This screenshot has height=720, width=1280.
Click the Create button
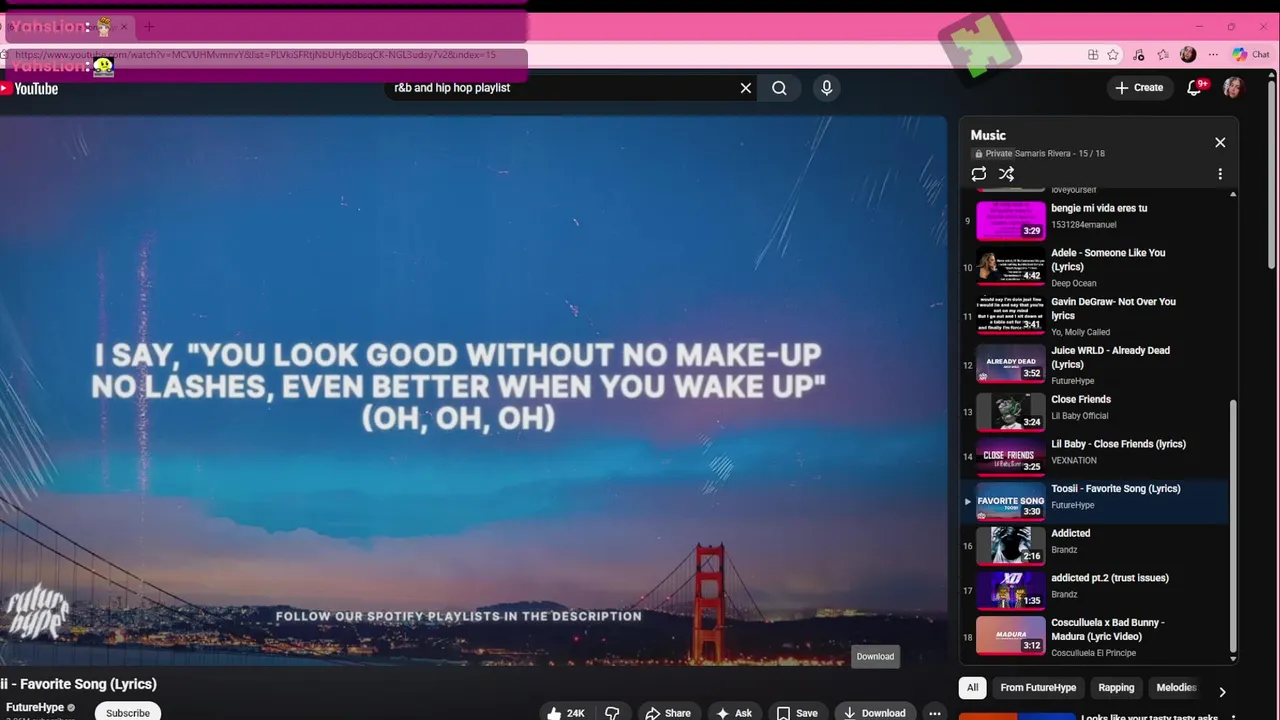click(x=1139, y=88)
